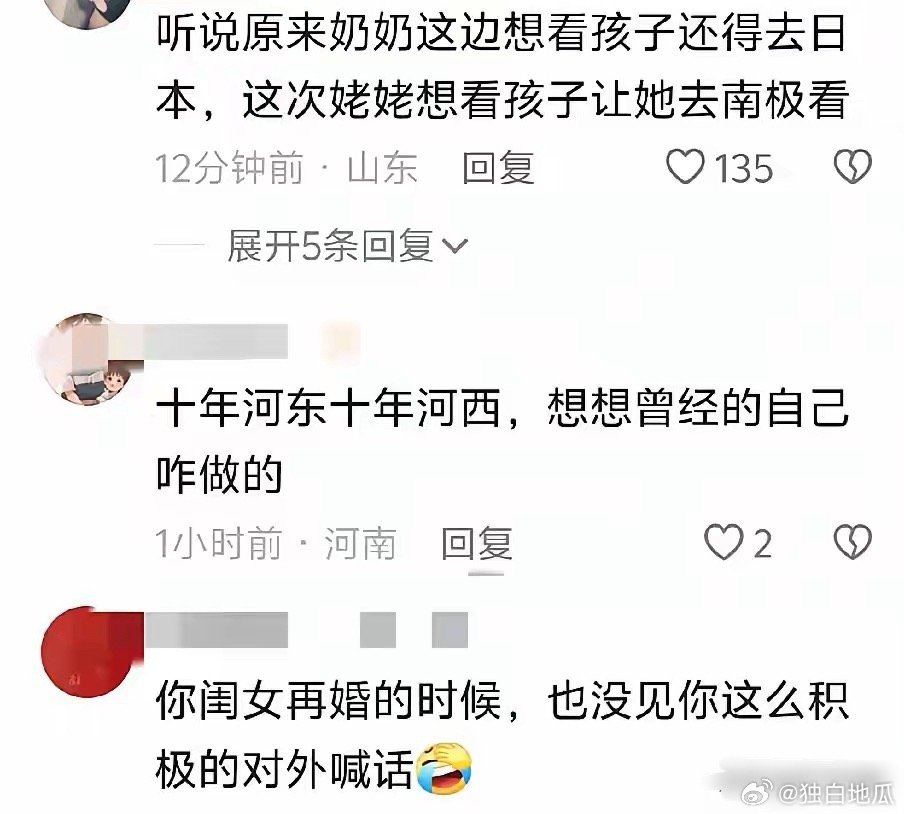Image resolution: width=904 pixels, height=814 pixels.
Task: Reply to the Henan comment via 回复
Action: pyautogui.click(x=477, y=543)
